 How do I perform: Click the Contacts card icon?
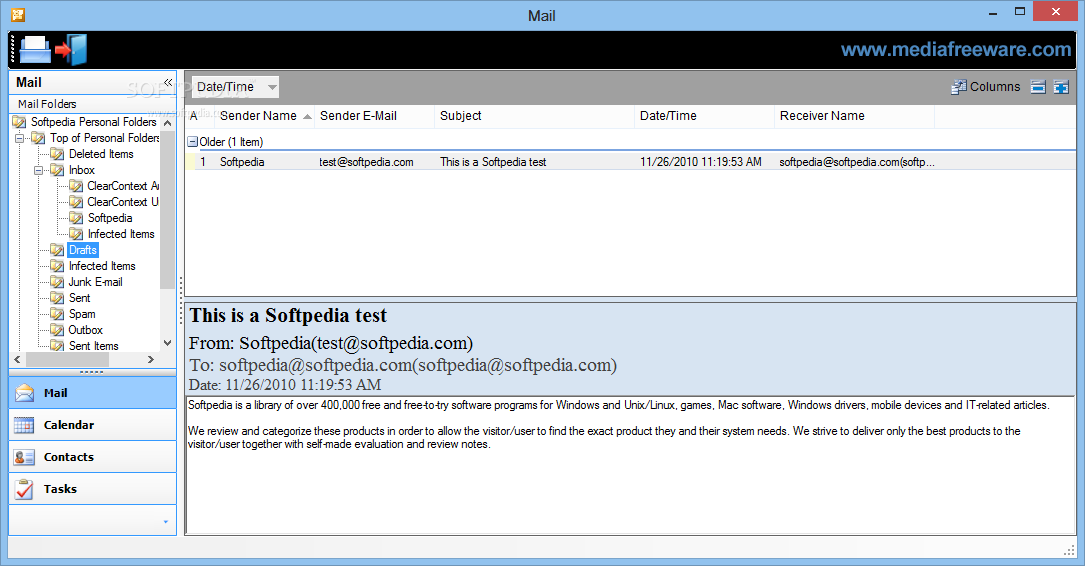coord(24,457)
